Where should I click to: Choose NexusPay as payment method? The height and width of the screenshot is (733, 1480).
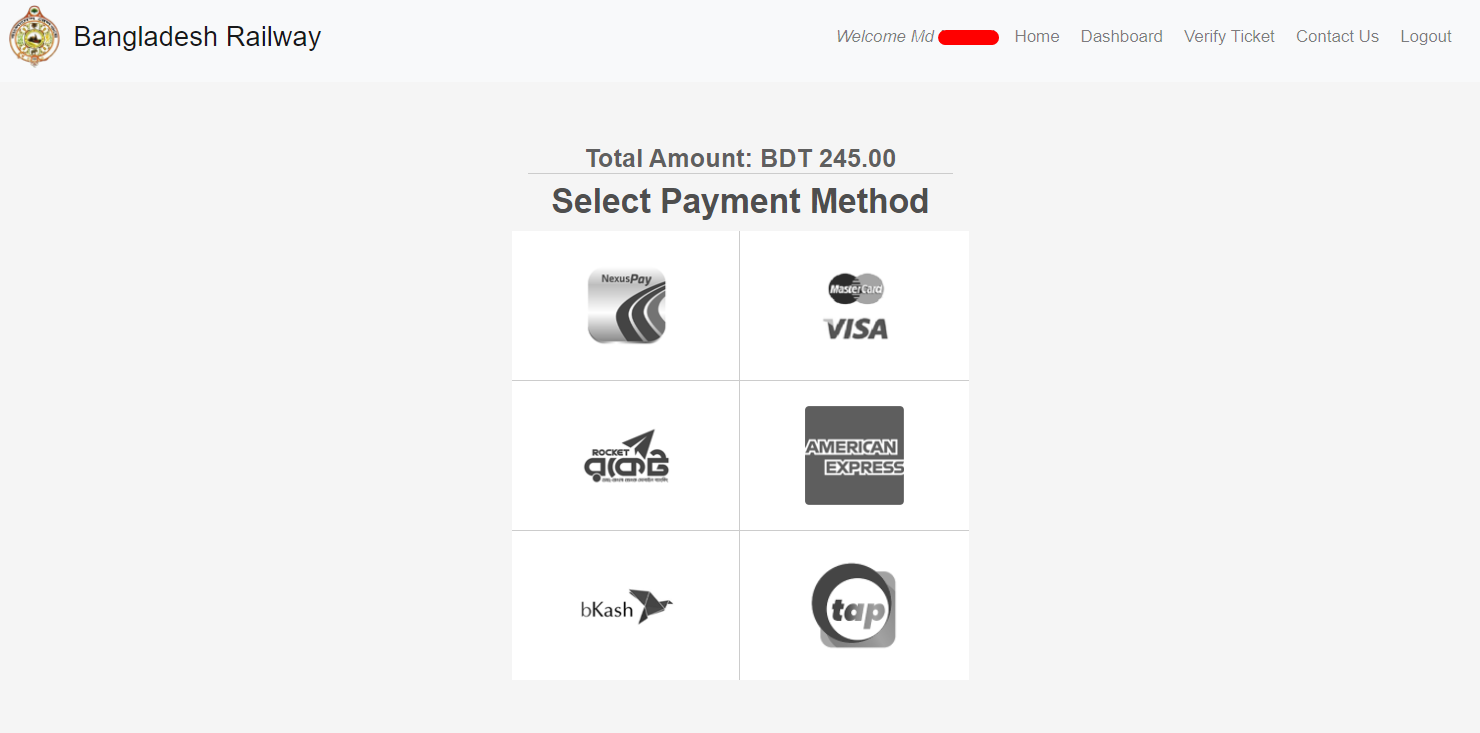(x=626, y=306)
